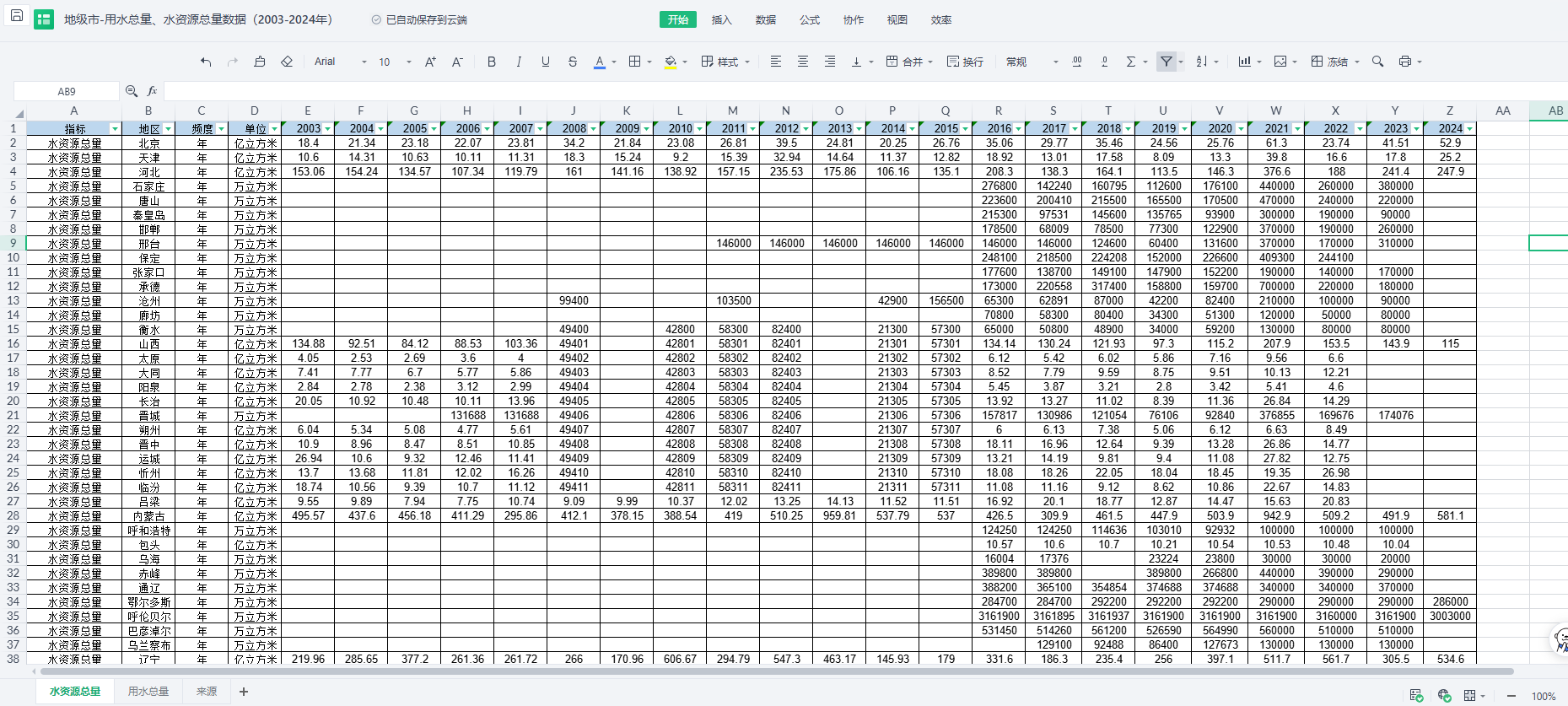Open the status bar grid view menu
This screenshot has height=706, width=1568.
[1474, 696]
